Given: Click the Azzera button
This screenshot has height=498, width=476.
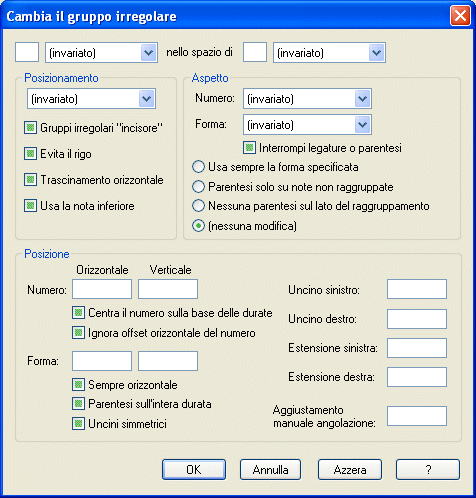Looking at the screenshot, I should (x=350, y=470).
